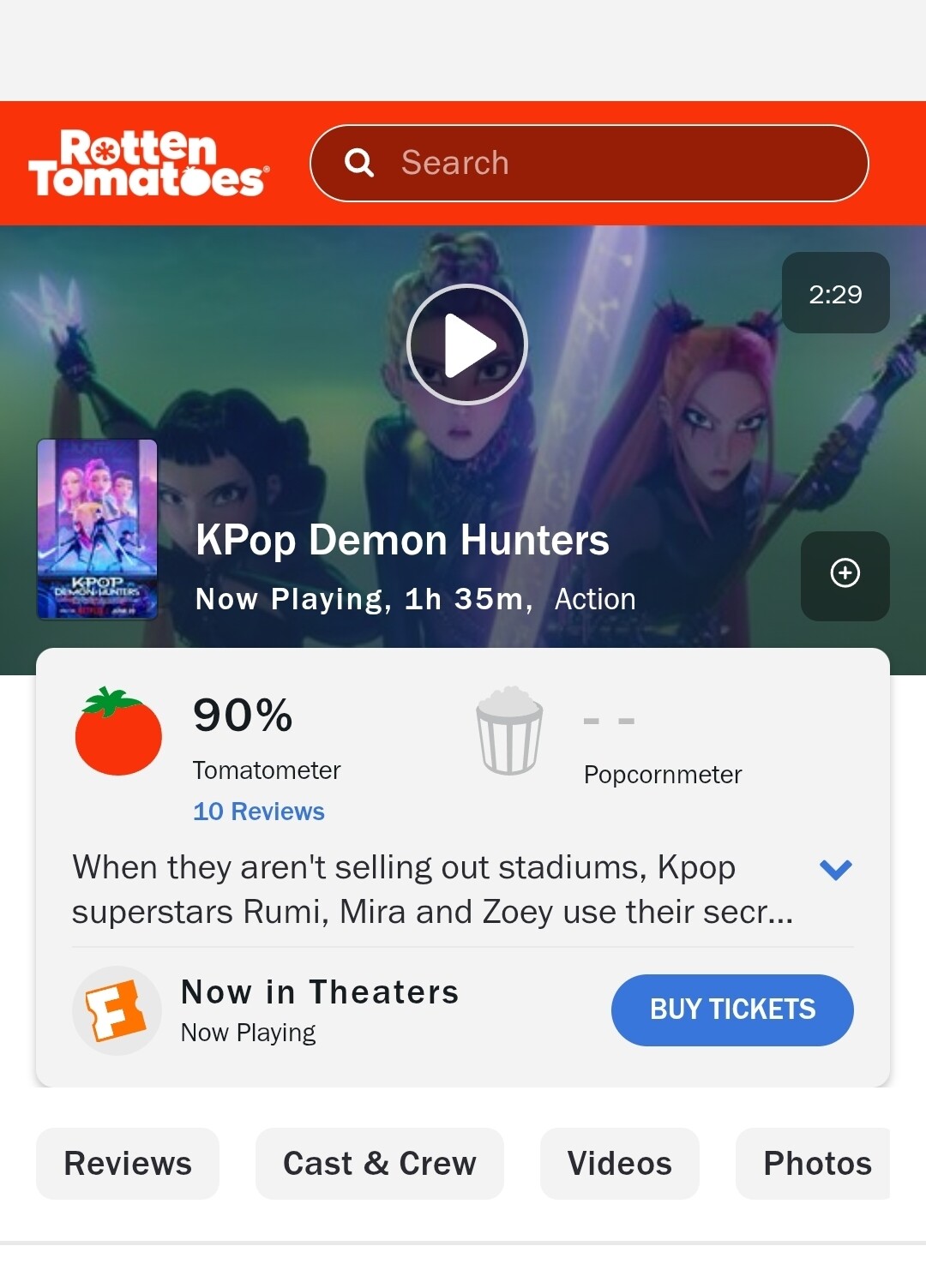Viewport: 926px width, 1288px height.
Task: Expand the movie synopsis with chevron
Action: point(835,870)
